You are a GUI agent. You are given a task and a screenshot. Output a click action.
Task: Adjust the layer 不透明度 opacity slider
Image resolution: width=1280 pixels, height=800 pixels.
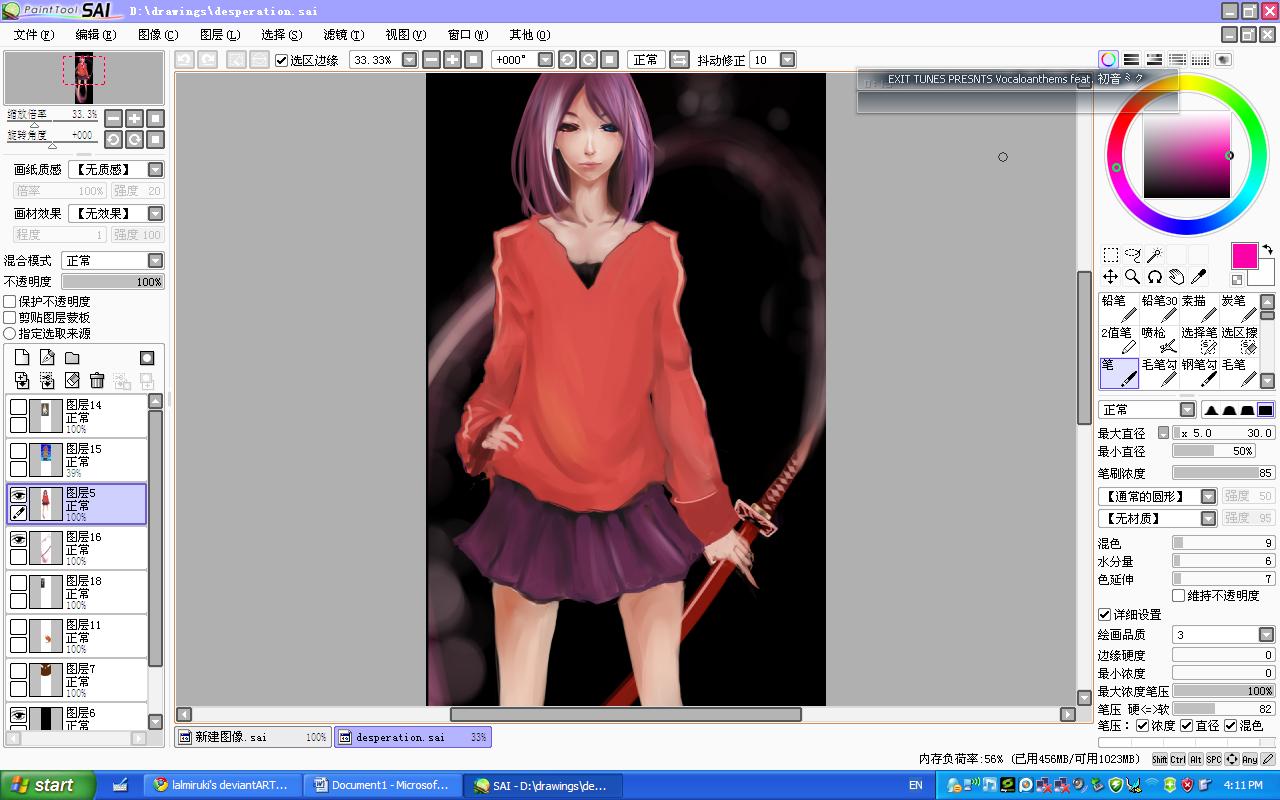[113, 282]
